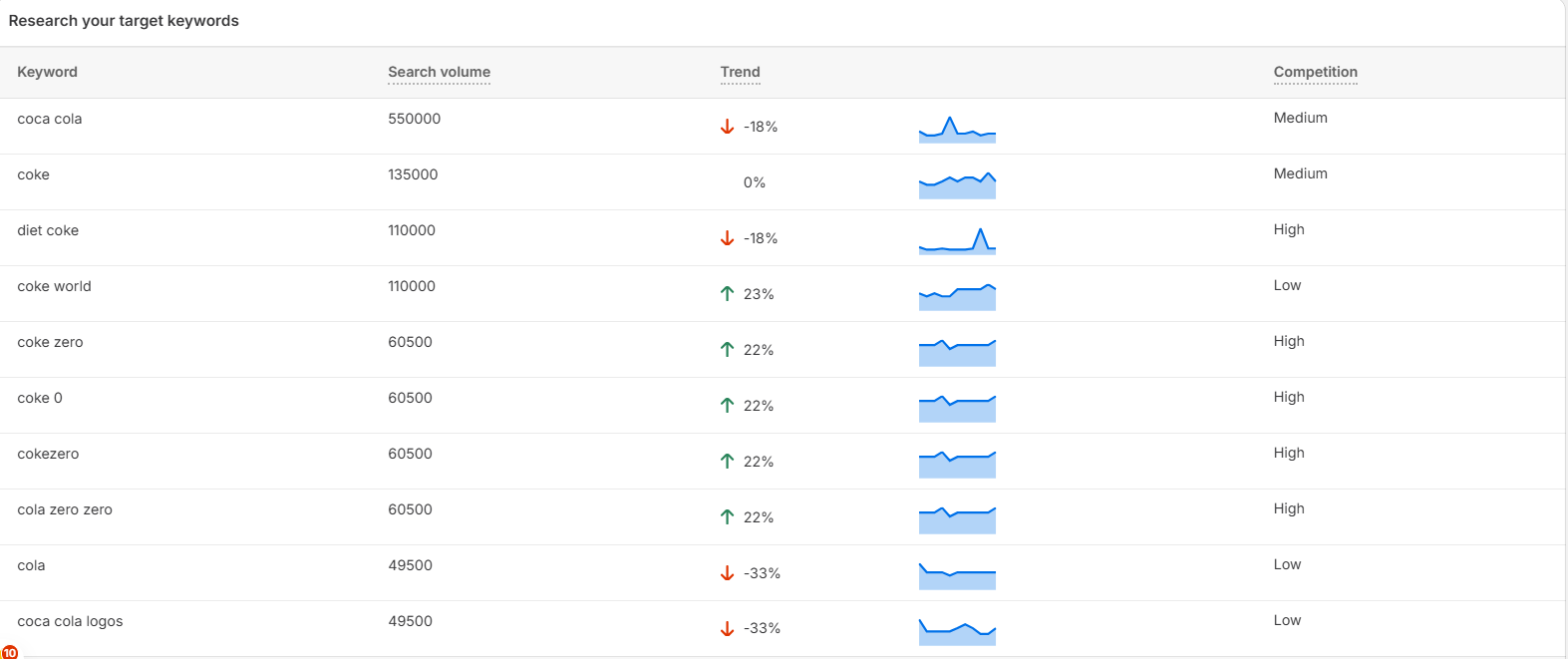Click the 'Research your target keywords' heading

coord(124,21)
